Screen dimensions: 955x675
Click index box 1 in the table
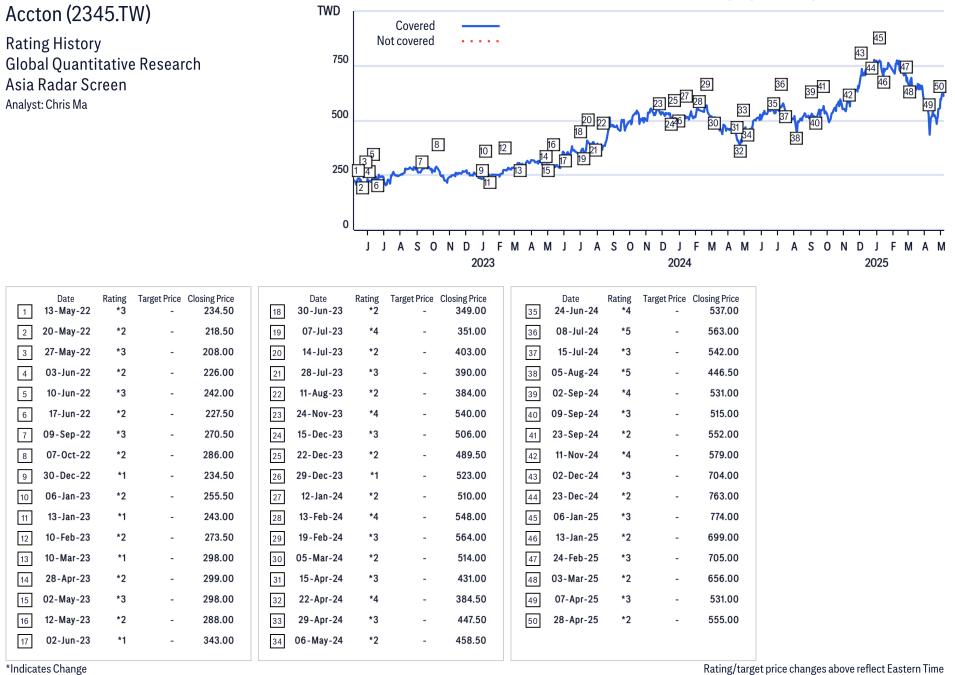click(24, 312)
